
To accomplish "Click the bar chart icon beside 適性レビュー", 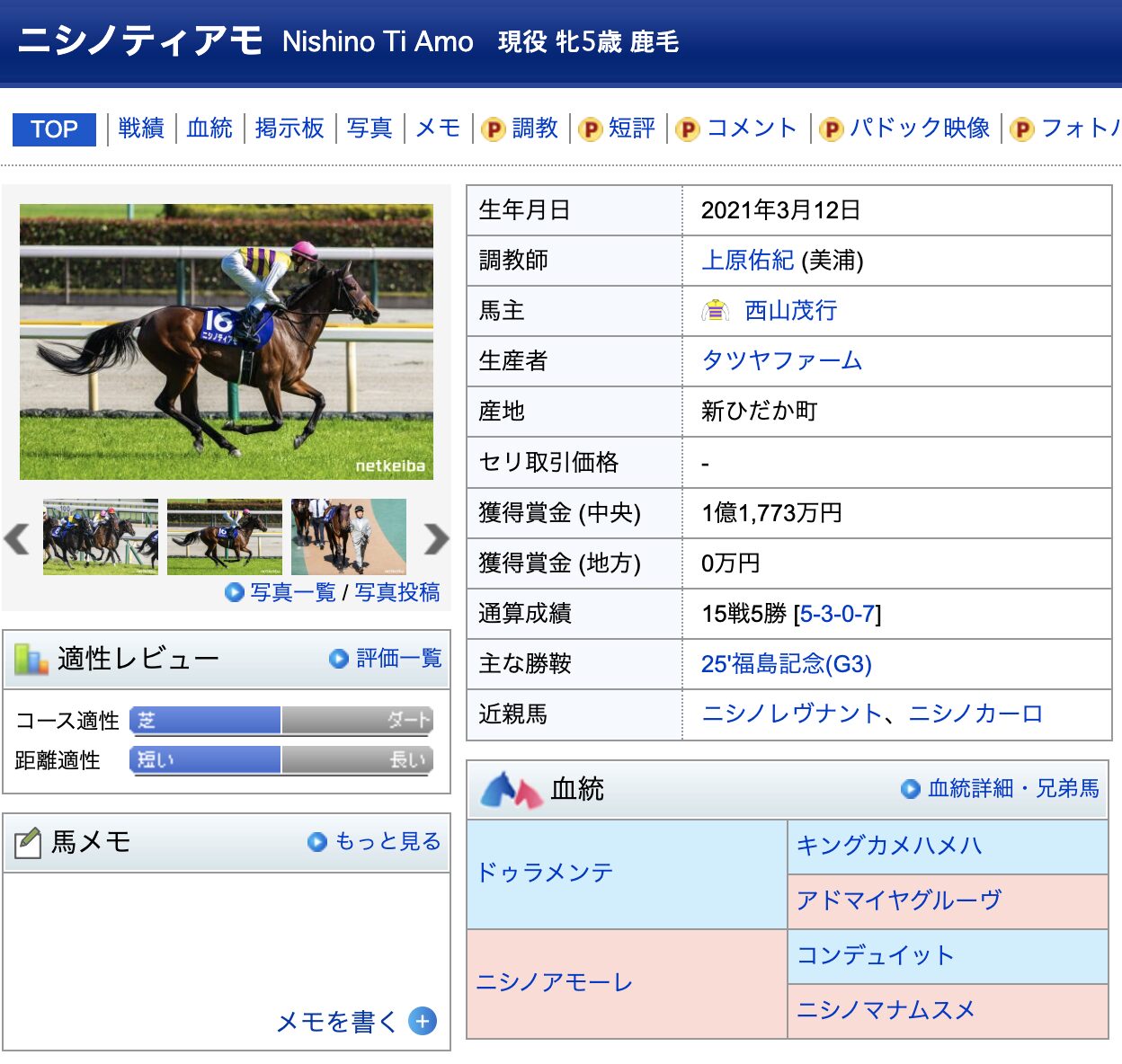I will 31,660.
